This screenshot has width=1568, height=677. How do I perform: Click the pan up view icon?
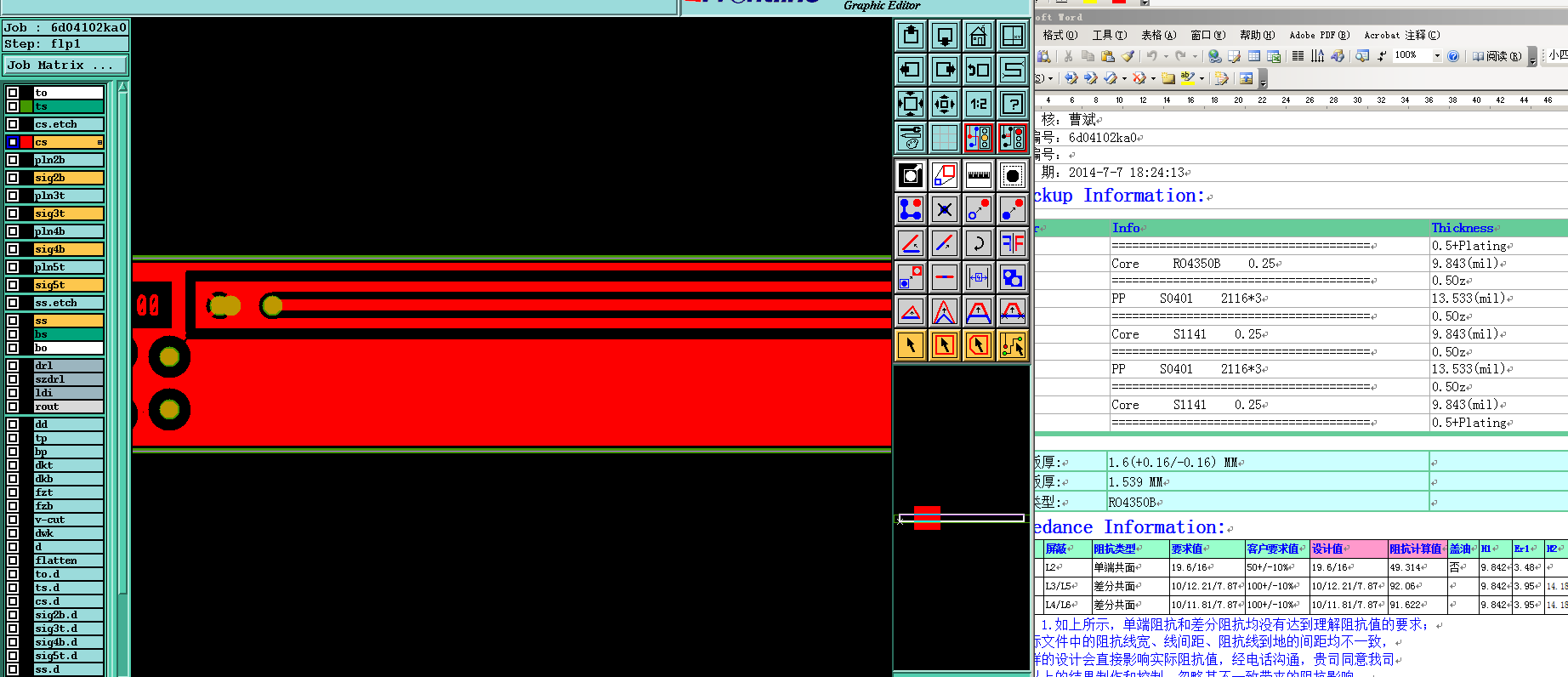(x=911, y=36)
